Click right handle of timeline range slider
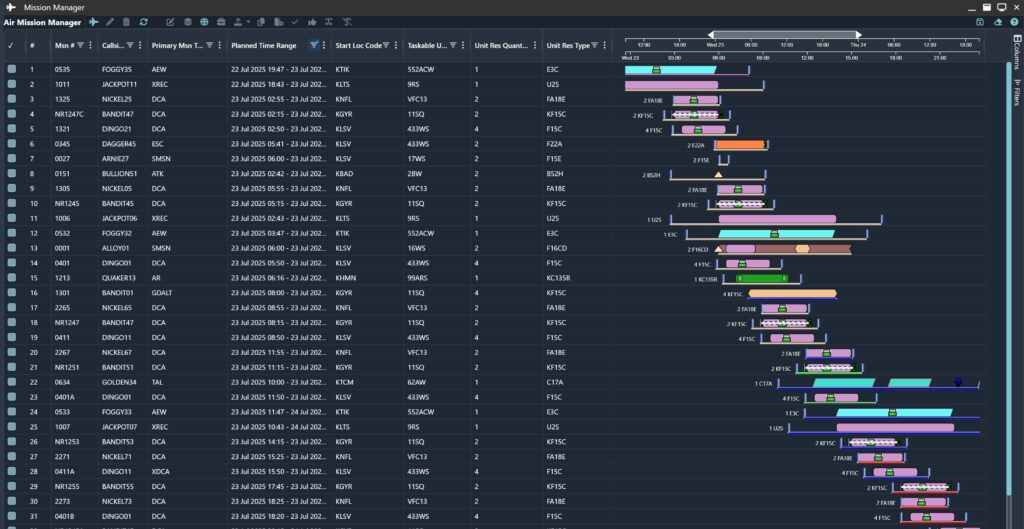The image size is (1024, 529). [859, 35]
